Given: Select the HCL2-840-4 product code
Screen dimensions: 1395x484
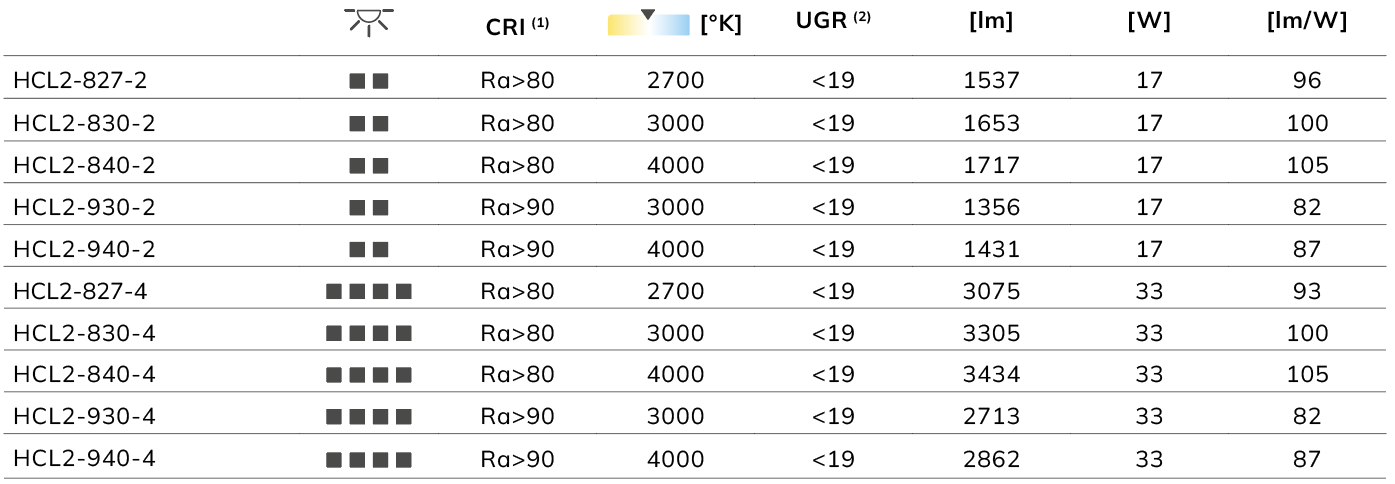Looking at the screenshot, I should pyautogui.click(x=85, y=375).
